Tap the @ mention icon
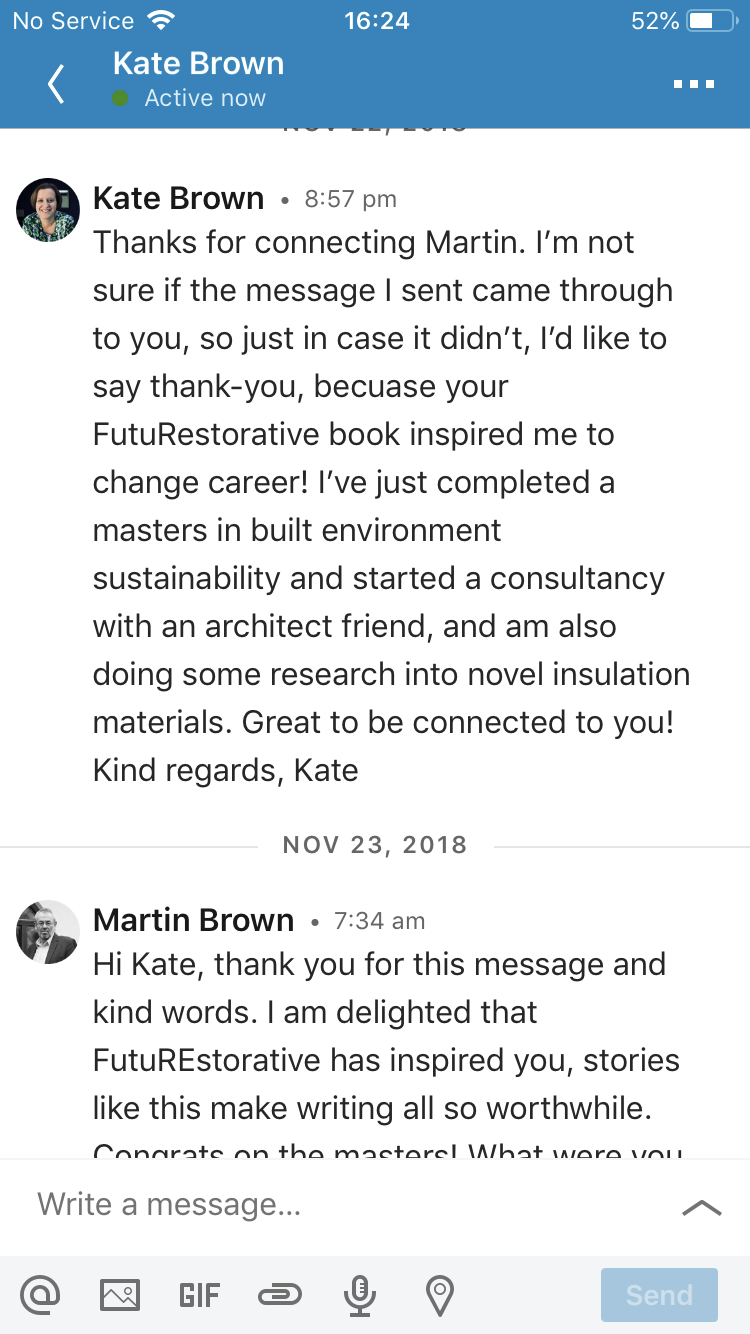The image size is (750, 1334). coord(41,1295)
